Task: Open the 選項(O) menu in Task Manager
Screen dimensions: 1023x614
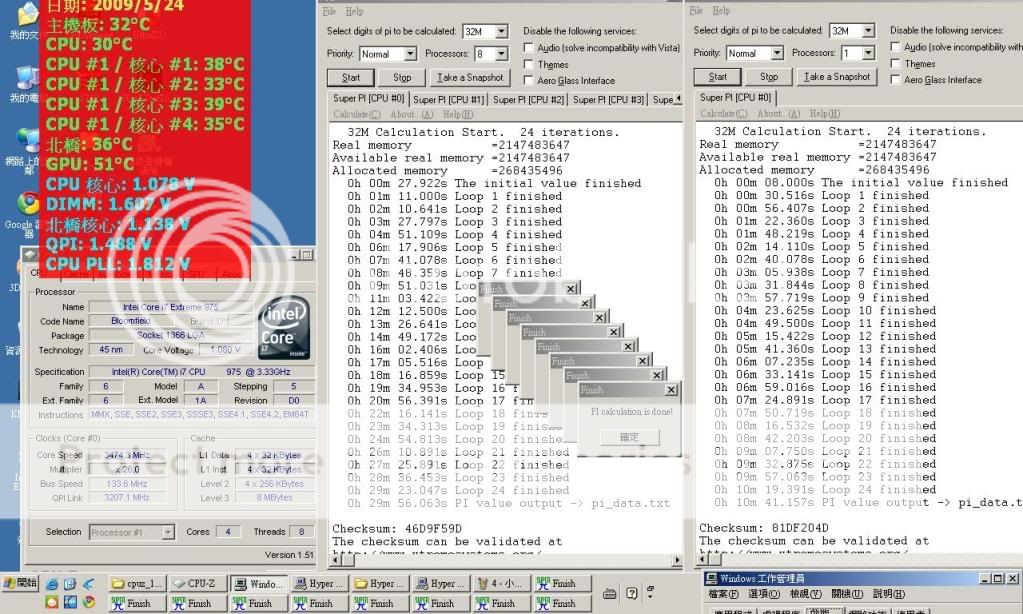Action: pyautogui.click(x=764, y=594)
